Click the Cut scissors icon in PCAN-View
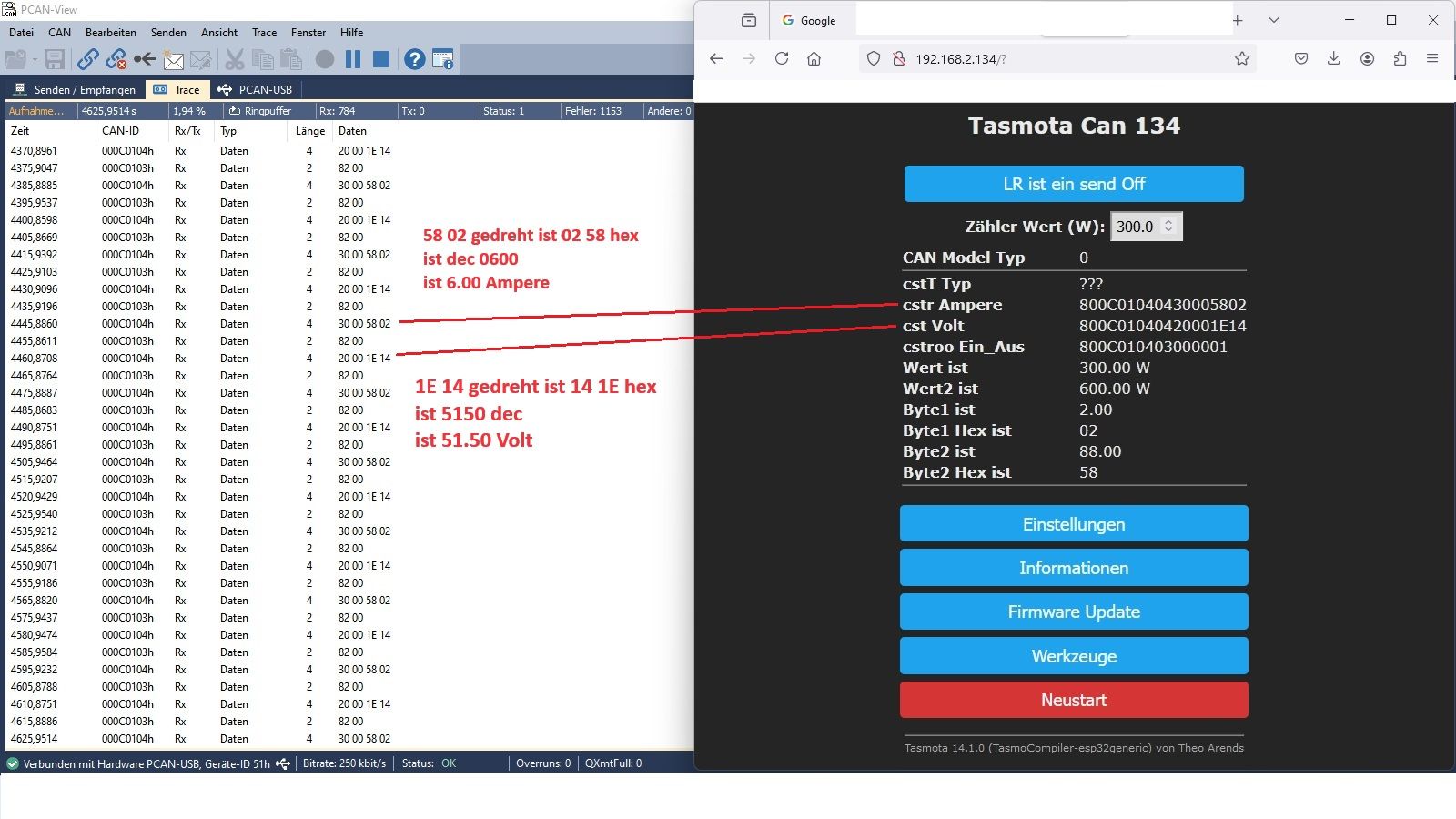Image resolution: width=1456 pixels, height=819 pixels. tap(234, 59)
